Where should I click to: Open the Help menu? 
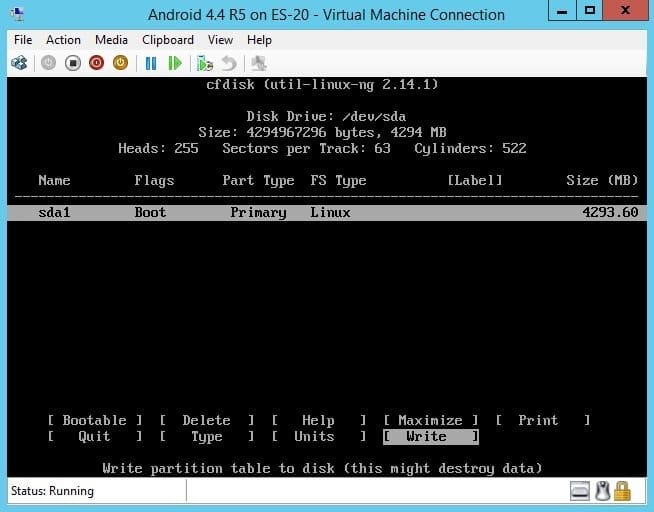coord(259,40)
